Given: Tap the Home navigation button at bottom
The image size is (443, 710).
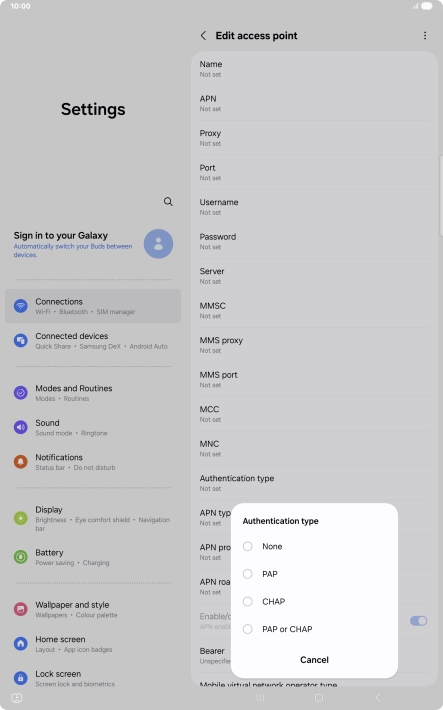Looking at the screenshot, I should coord(319,698).
